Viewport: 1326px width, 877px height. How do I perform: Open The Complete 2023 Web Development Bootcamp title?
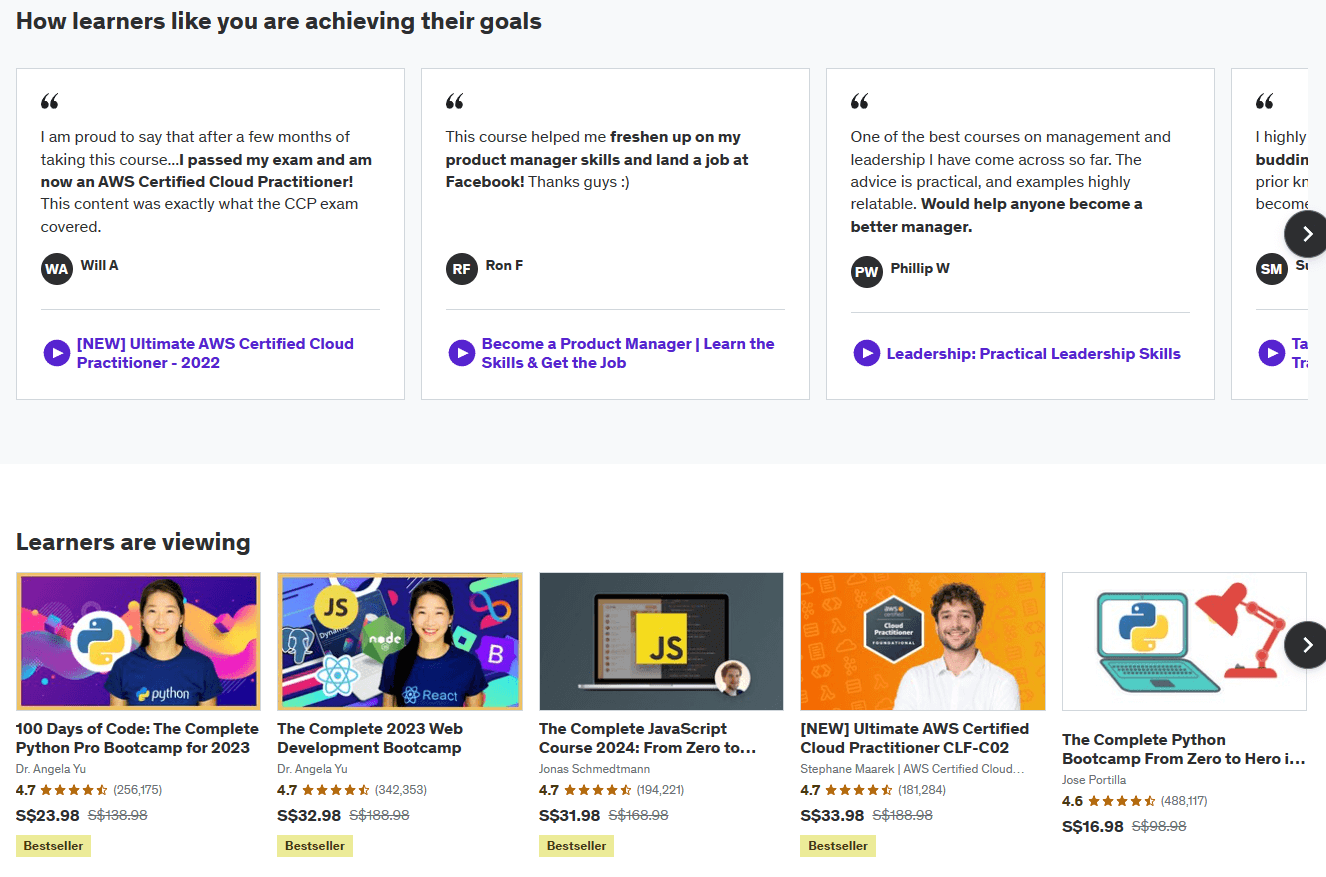[370, 738]
